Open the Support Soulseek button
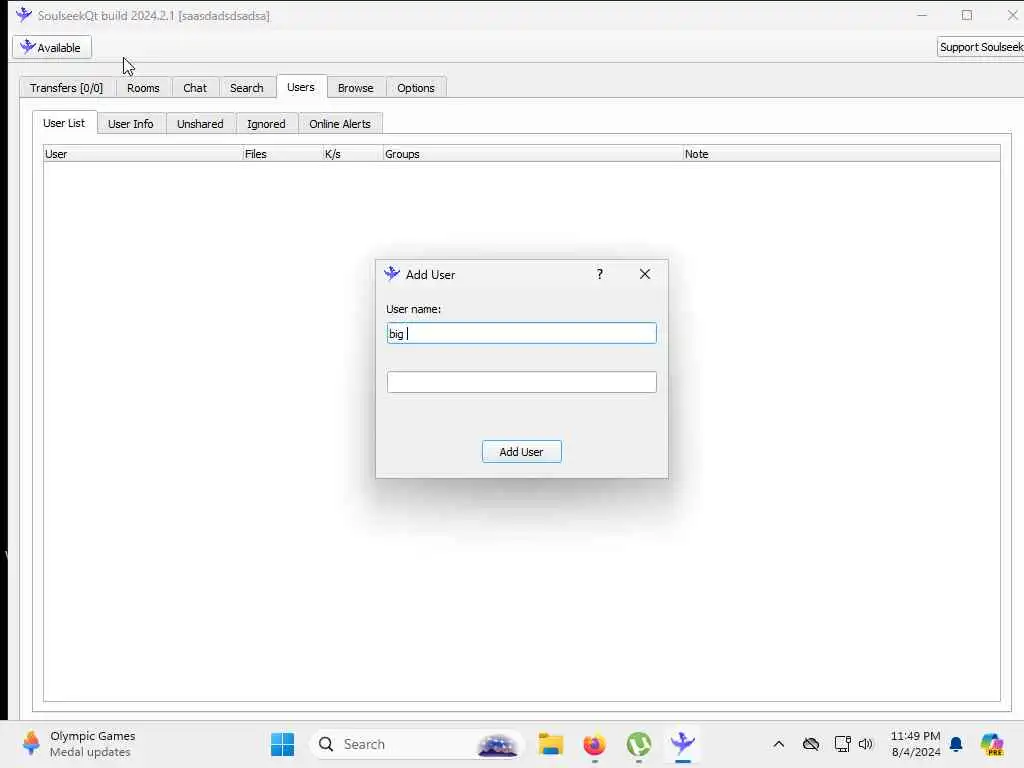 click(x=980, y=47)
